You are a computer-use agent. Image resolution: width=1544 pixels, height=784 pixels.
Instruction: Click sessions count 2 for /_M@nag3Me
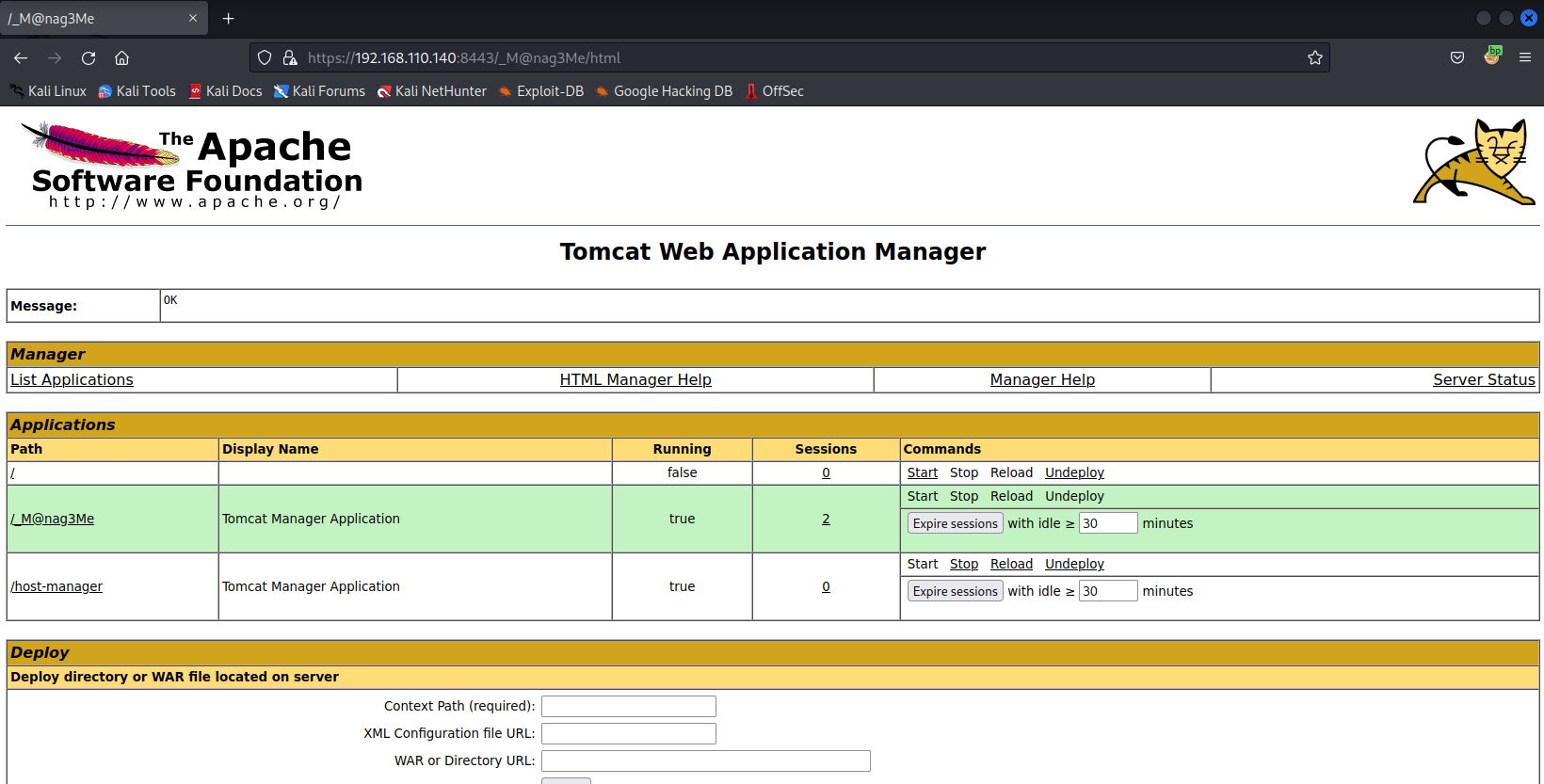point(826,519)
